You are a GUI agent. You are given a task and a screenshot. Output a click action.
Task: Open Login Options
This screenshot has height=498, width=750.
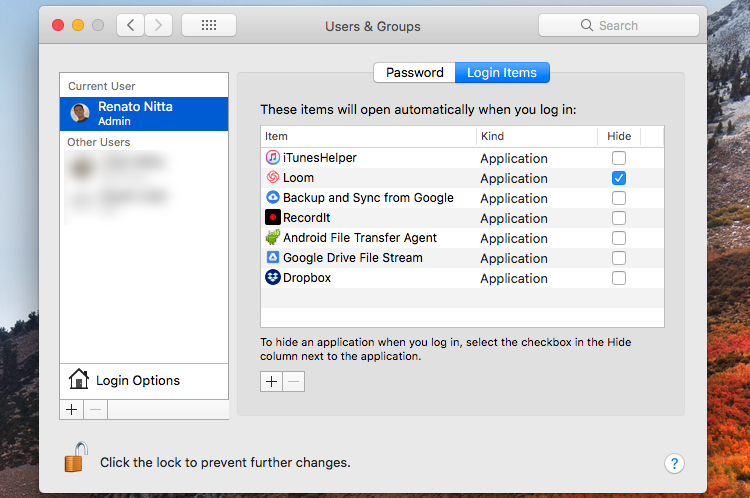[x=144, y=381]
